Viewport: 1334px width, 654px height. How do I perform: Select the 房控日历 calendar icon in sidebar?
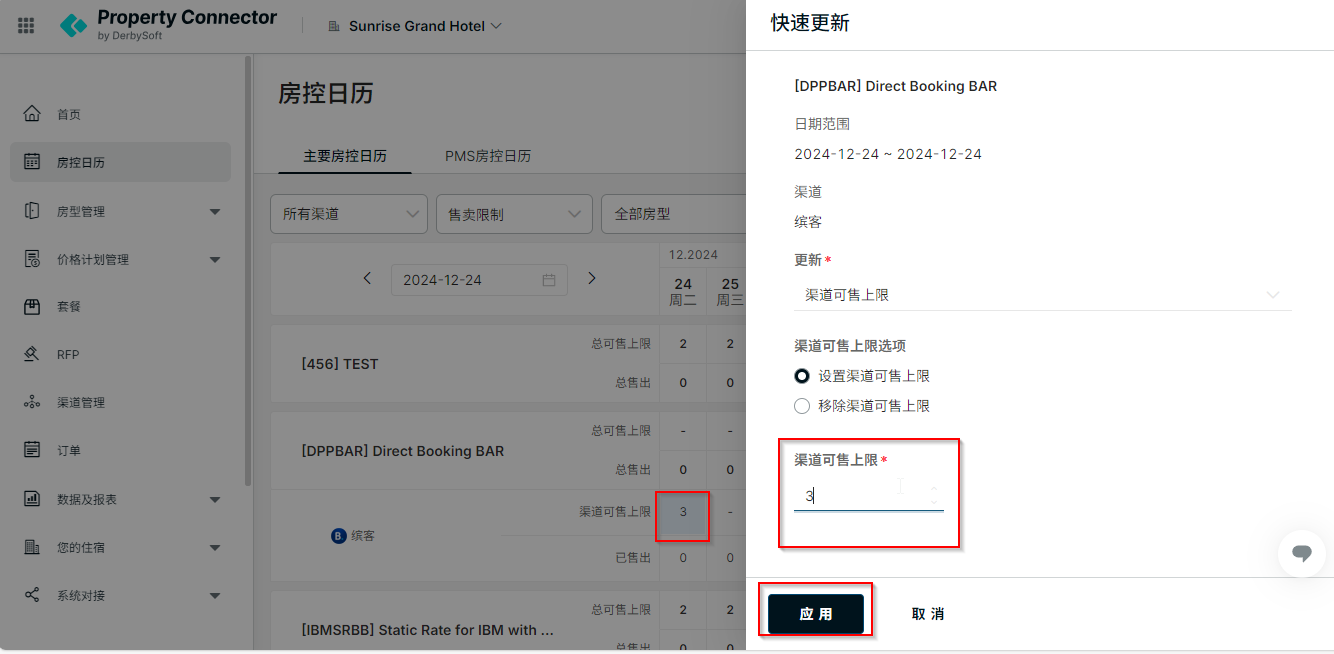pos(32,162)
